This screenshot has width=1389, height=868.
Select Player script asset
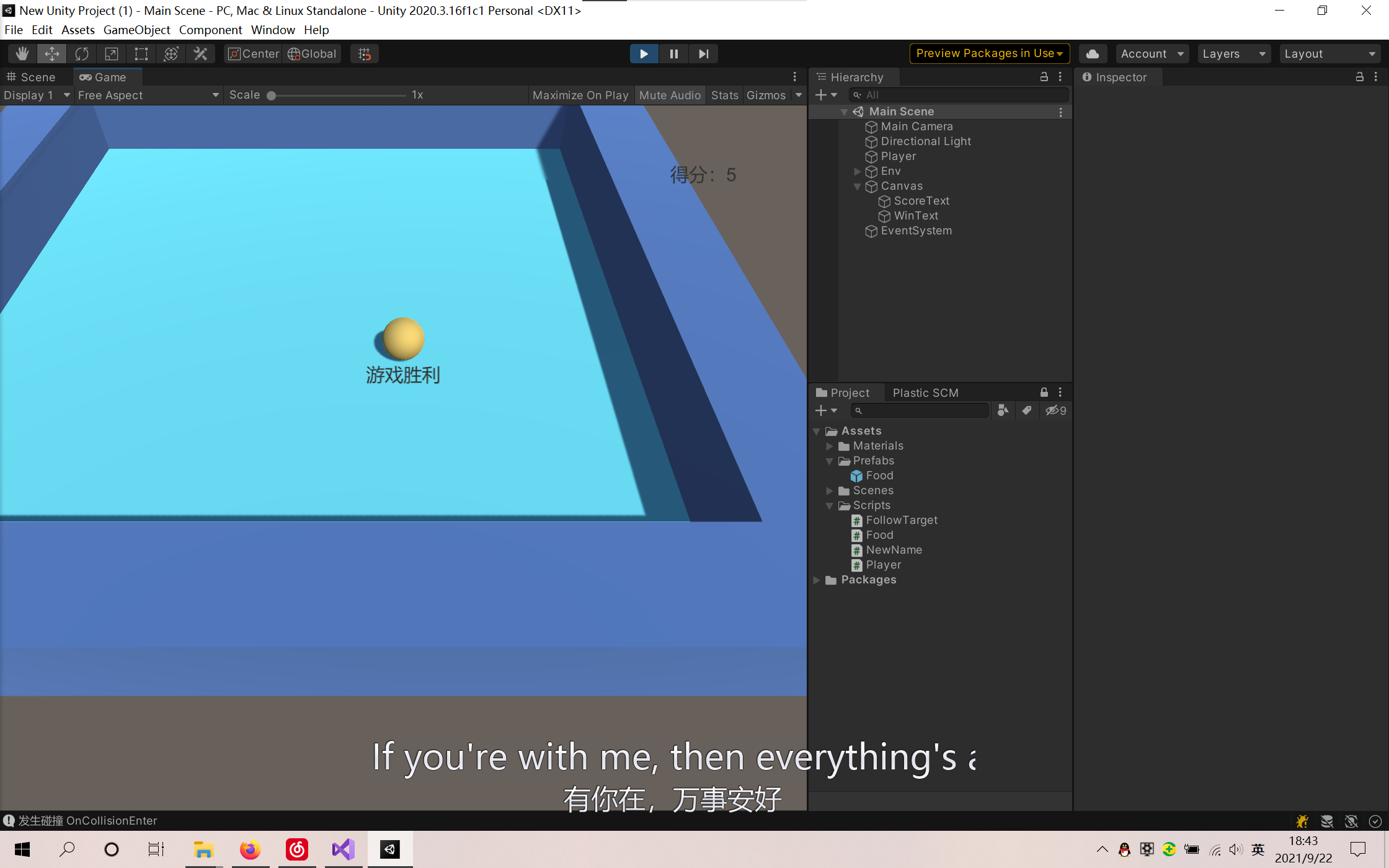[x=883, y=565]
